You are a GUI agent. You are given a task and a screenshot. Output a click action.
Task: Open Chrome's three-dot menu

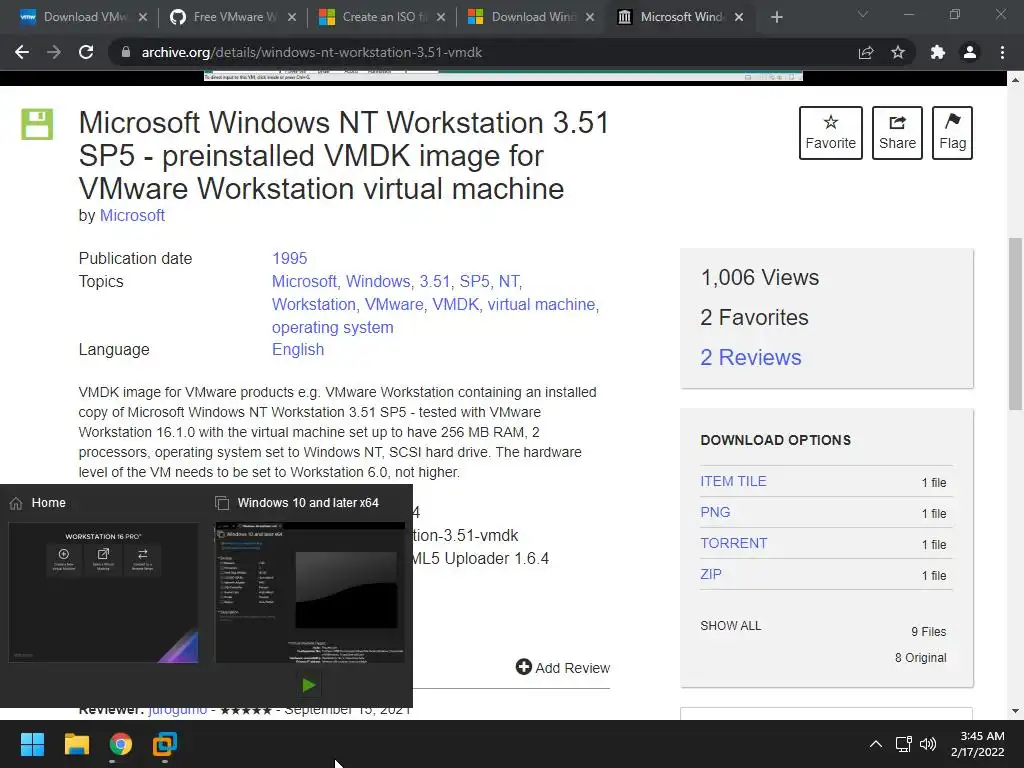[x=1002, y=52]
